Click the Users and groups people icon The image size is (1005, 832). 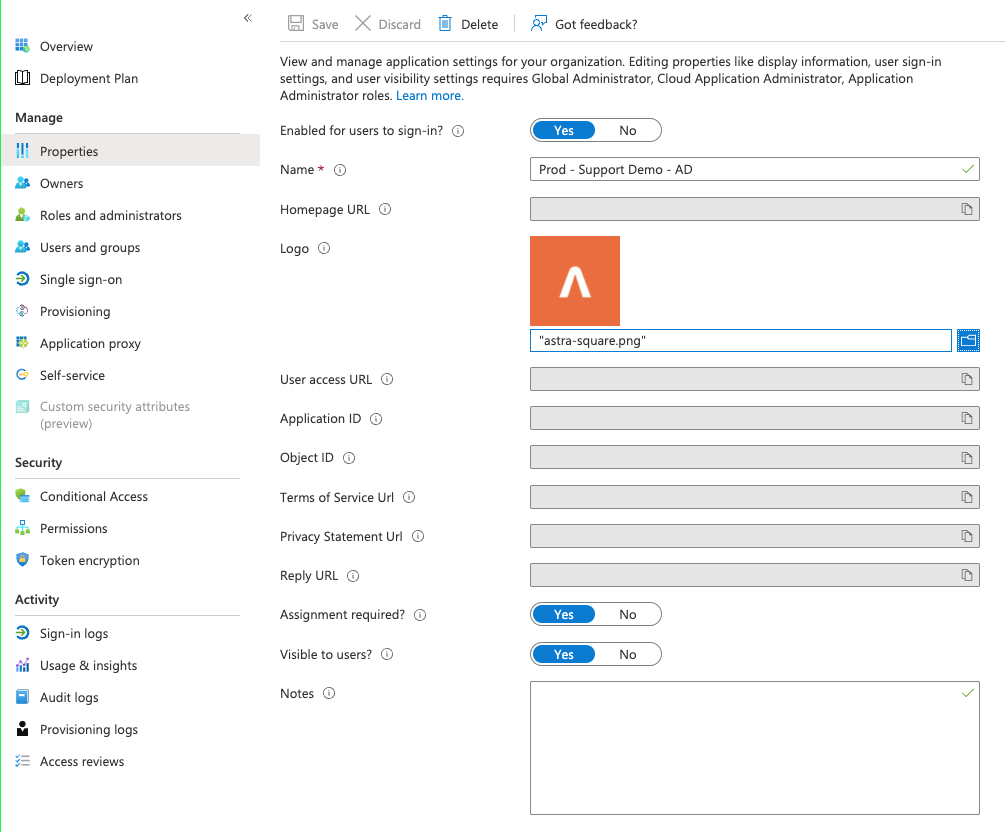(x=22, y=247)
